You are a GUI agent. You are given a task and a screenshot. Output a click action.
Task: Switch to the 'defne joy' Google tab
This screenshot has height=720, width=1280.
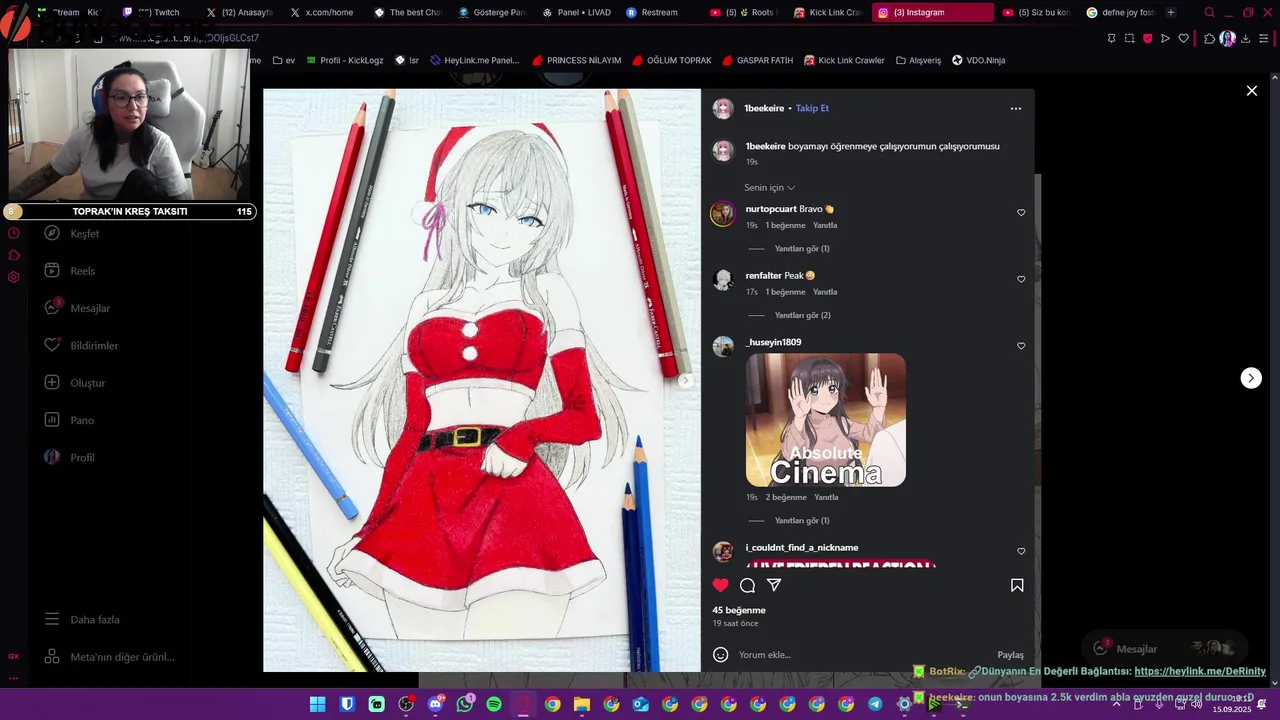point(1120,13)
